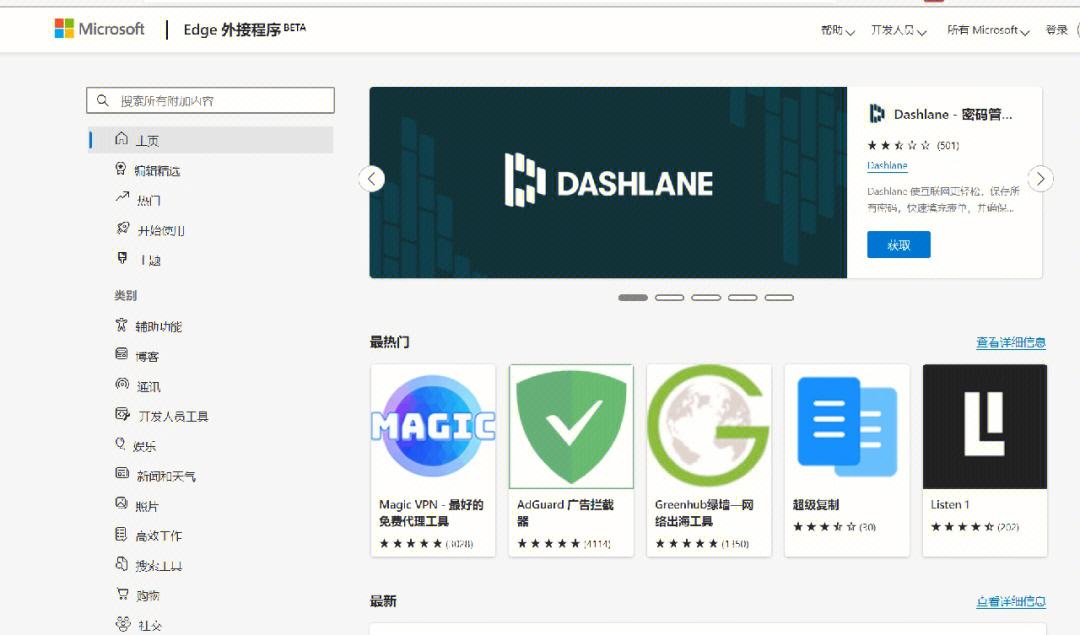Open the AdGuard 广告拦截器 extension card

tap(571, 460)
